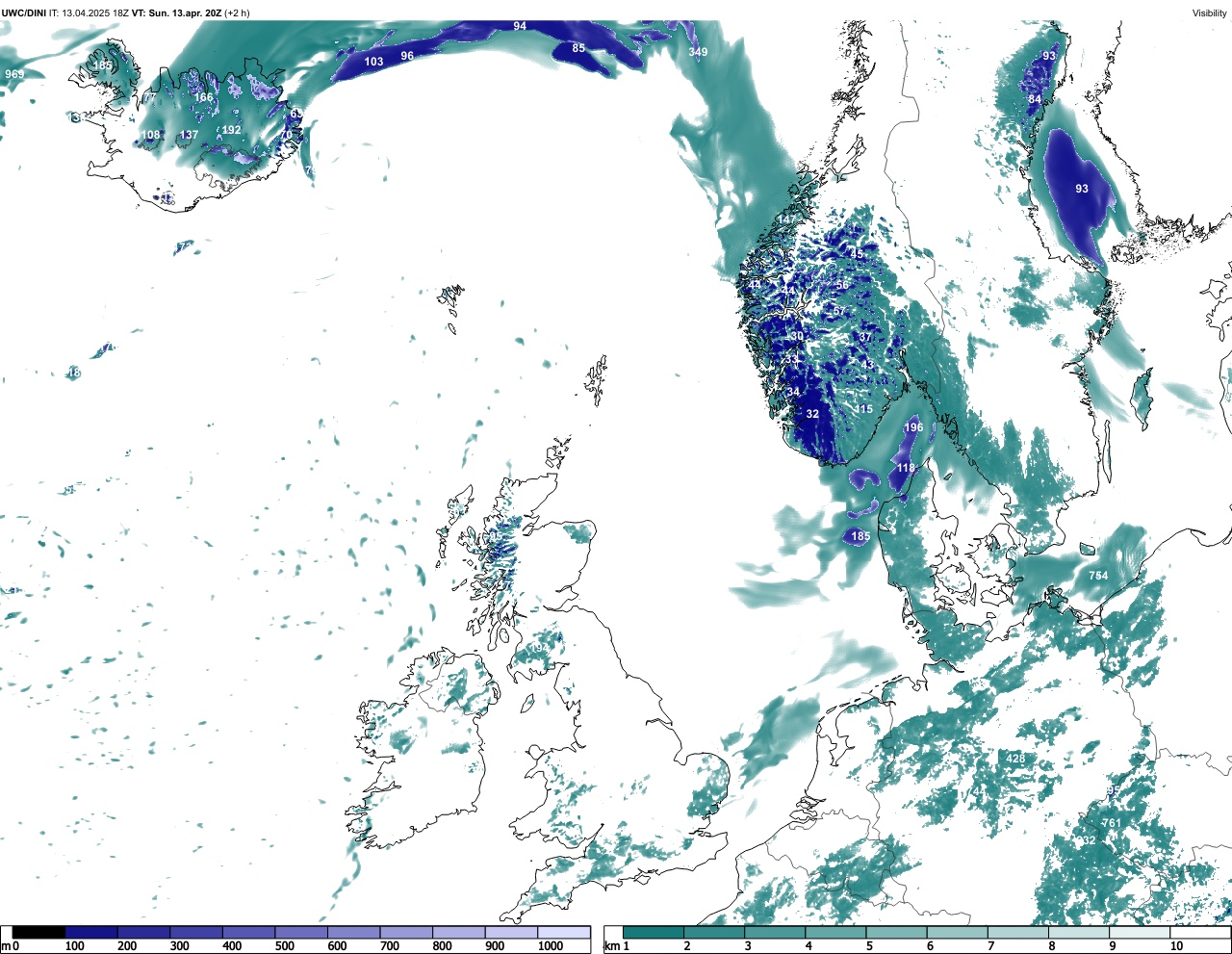
Task: Click the '(+2 h)' forecast offset text
Action: click(237, 13)
